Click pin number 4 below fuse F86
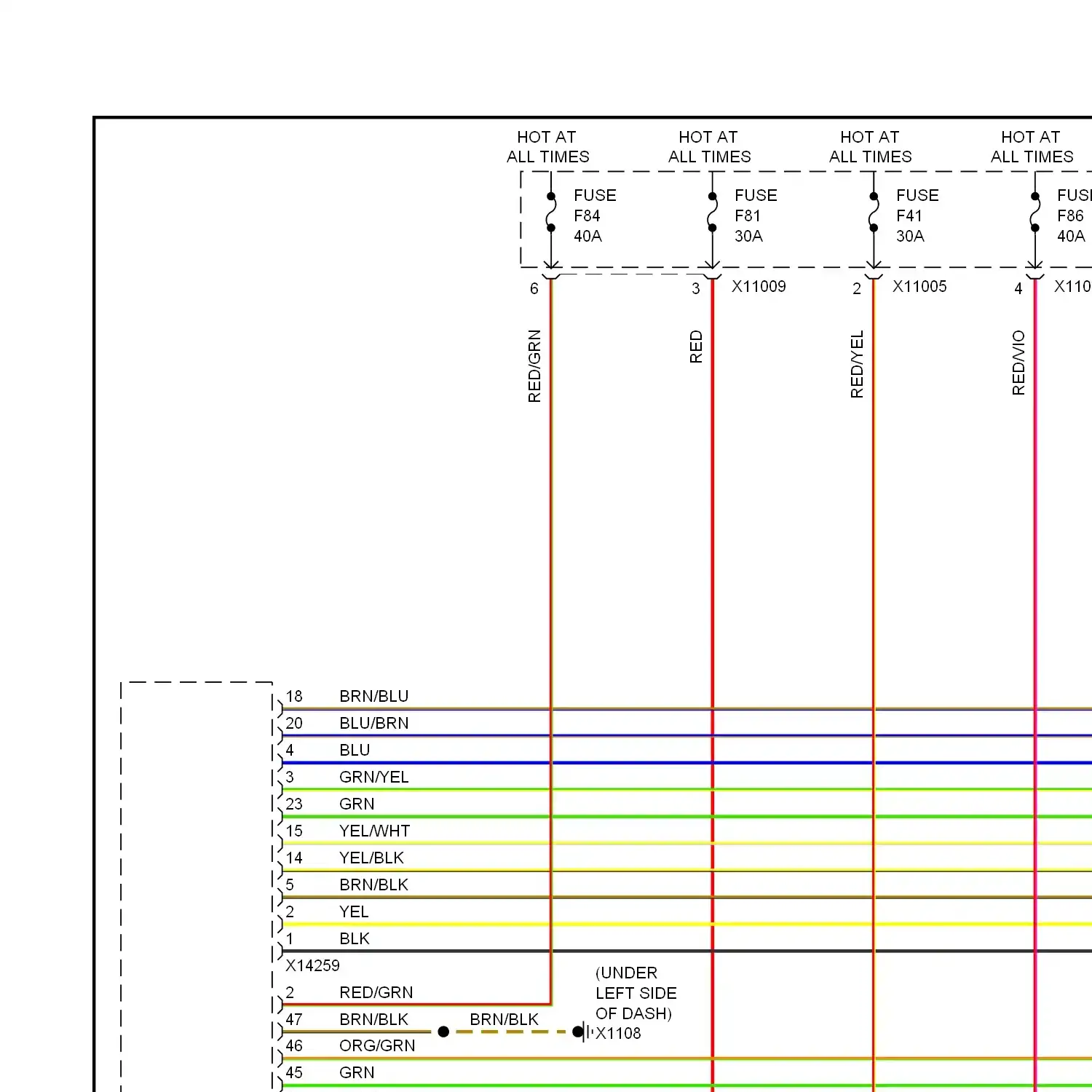The height and width of the screenshot is (1092, 1092). click(x=1018, y=289)
